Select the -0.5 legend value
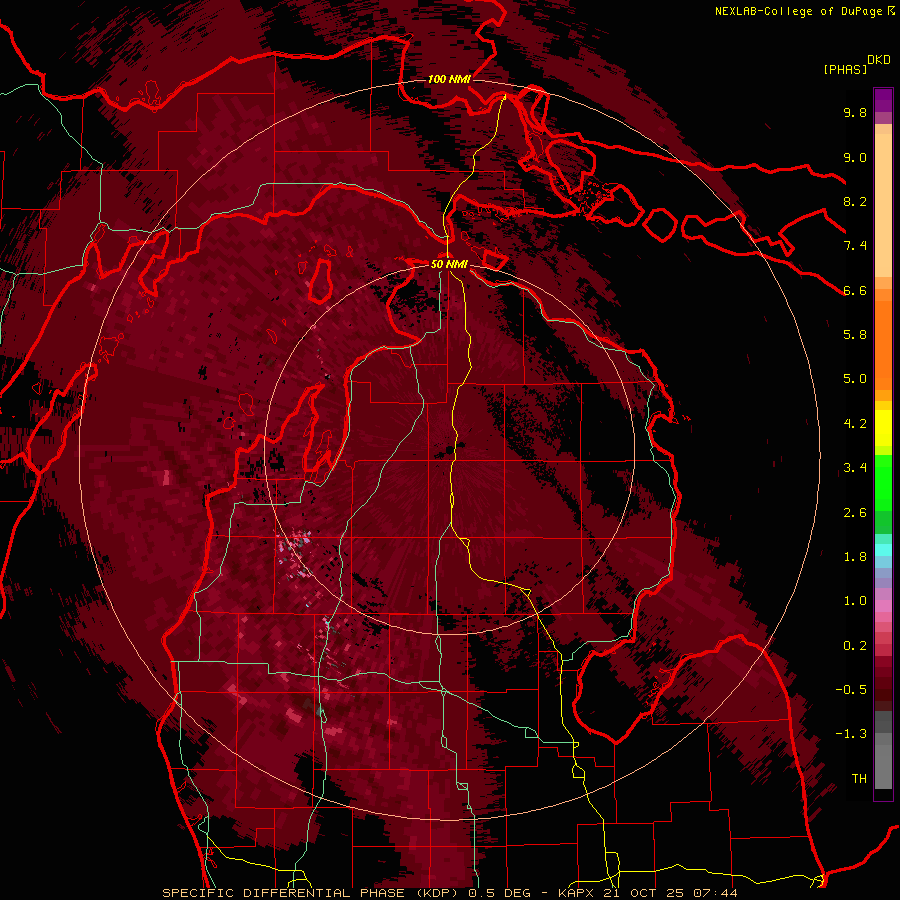Screen dimensions: 900x900 [851, 690]
